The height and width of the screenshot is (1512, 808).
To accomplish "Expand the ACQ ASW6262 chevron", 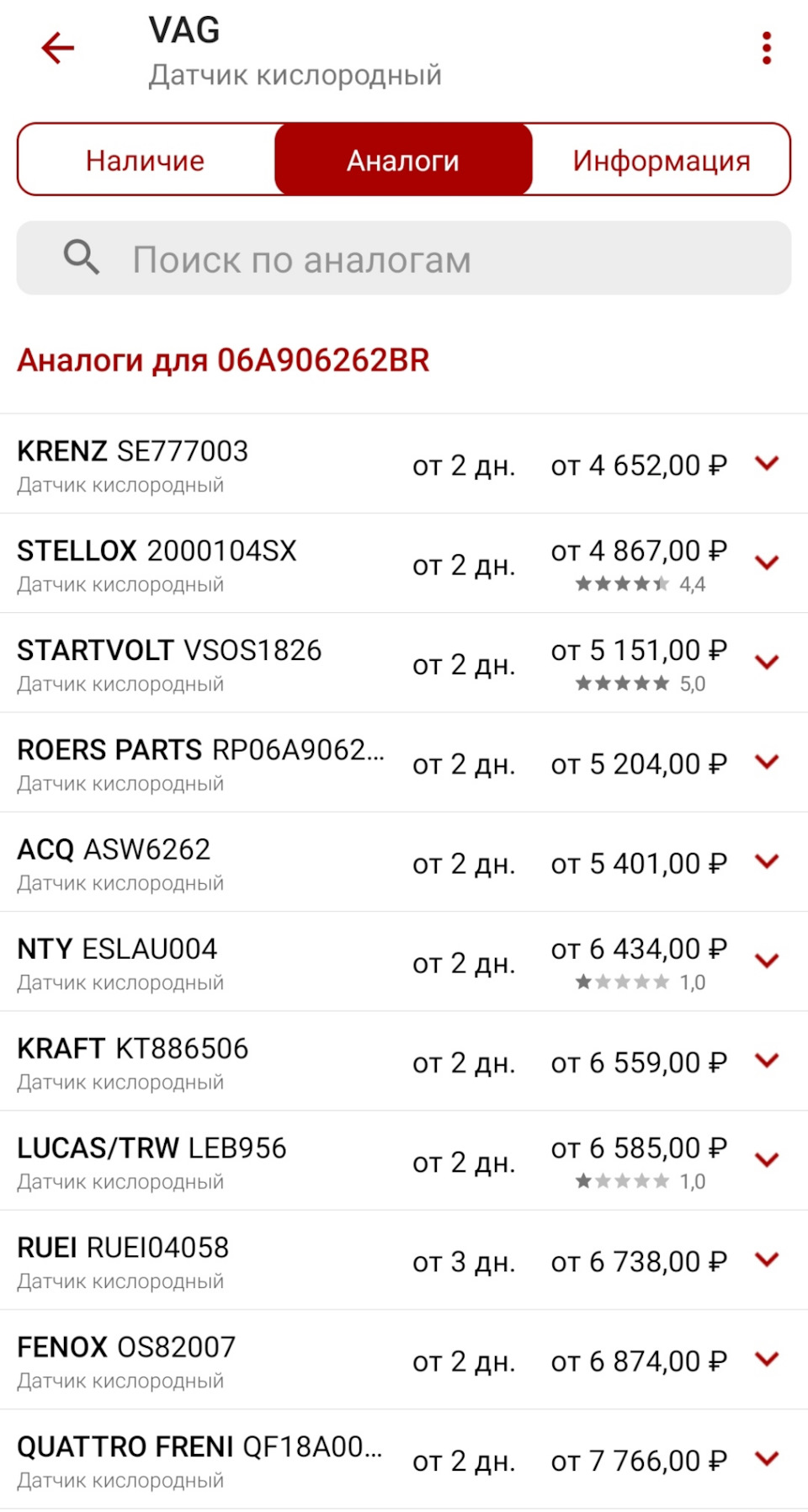I will coord(767,861).
